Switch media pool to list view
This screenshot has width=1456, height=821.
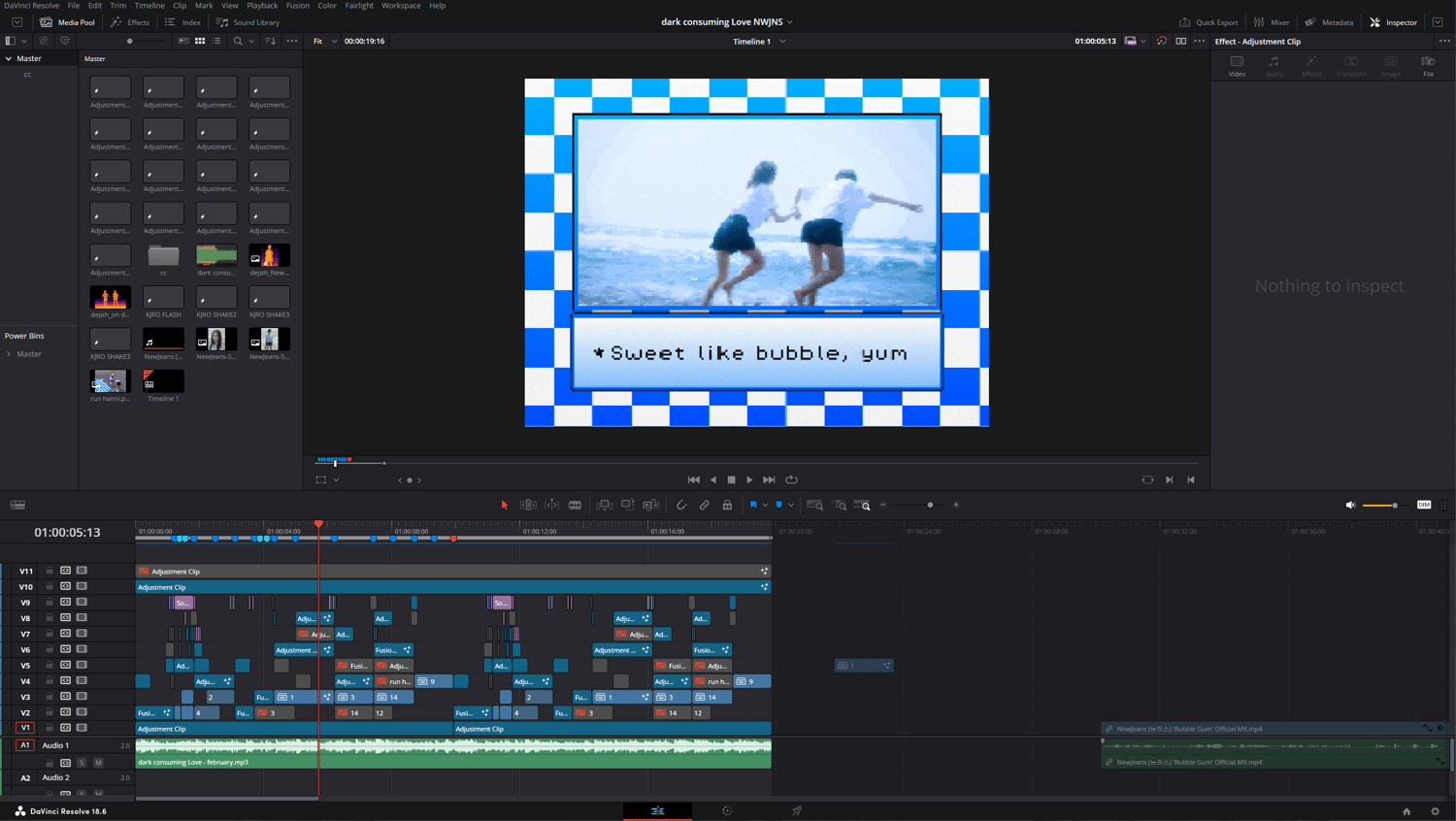216,41
